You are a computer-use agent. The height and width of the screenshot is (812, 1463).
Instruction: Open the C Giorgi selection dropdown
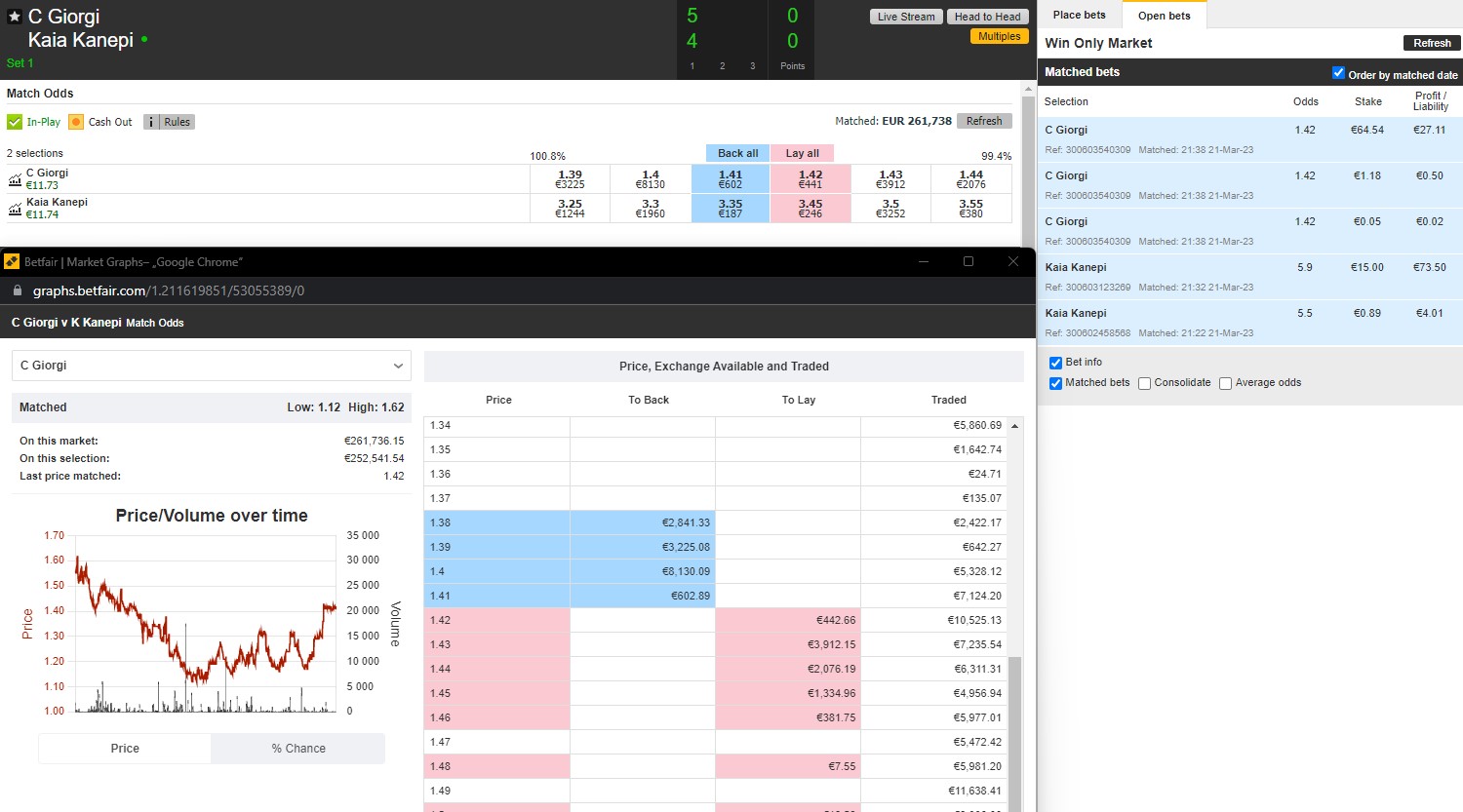(212, 366)
